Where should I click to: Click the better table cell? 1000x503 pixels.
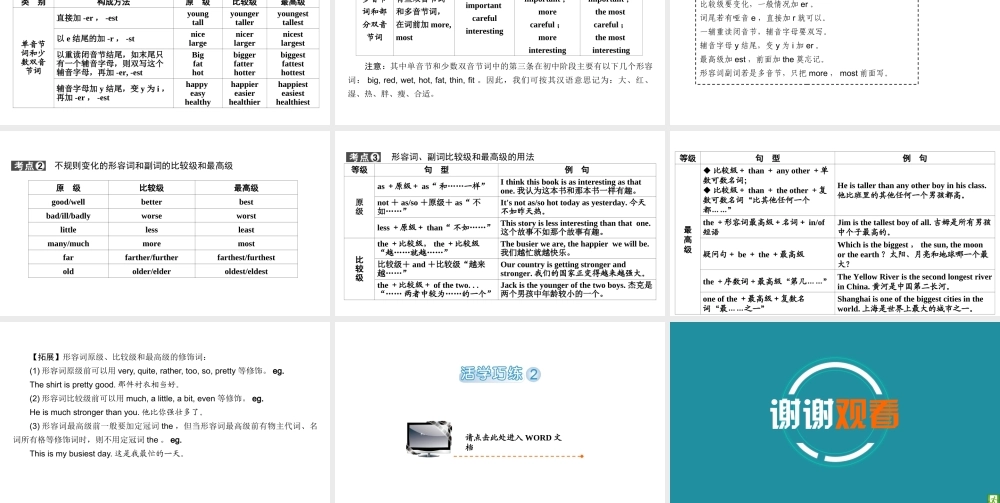coord(152,202)
